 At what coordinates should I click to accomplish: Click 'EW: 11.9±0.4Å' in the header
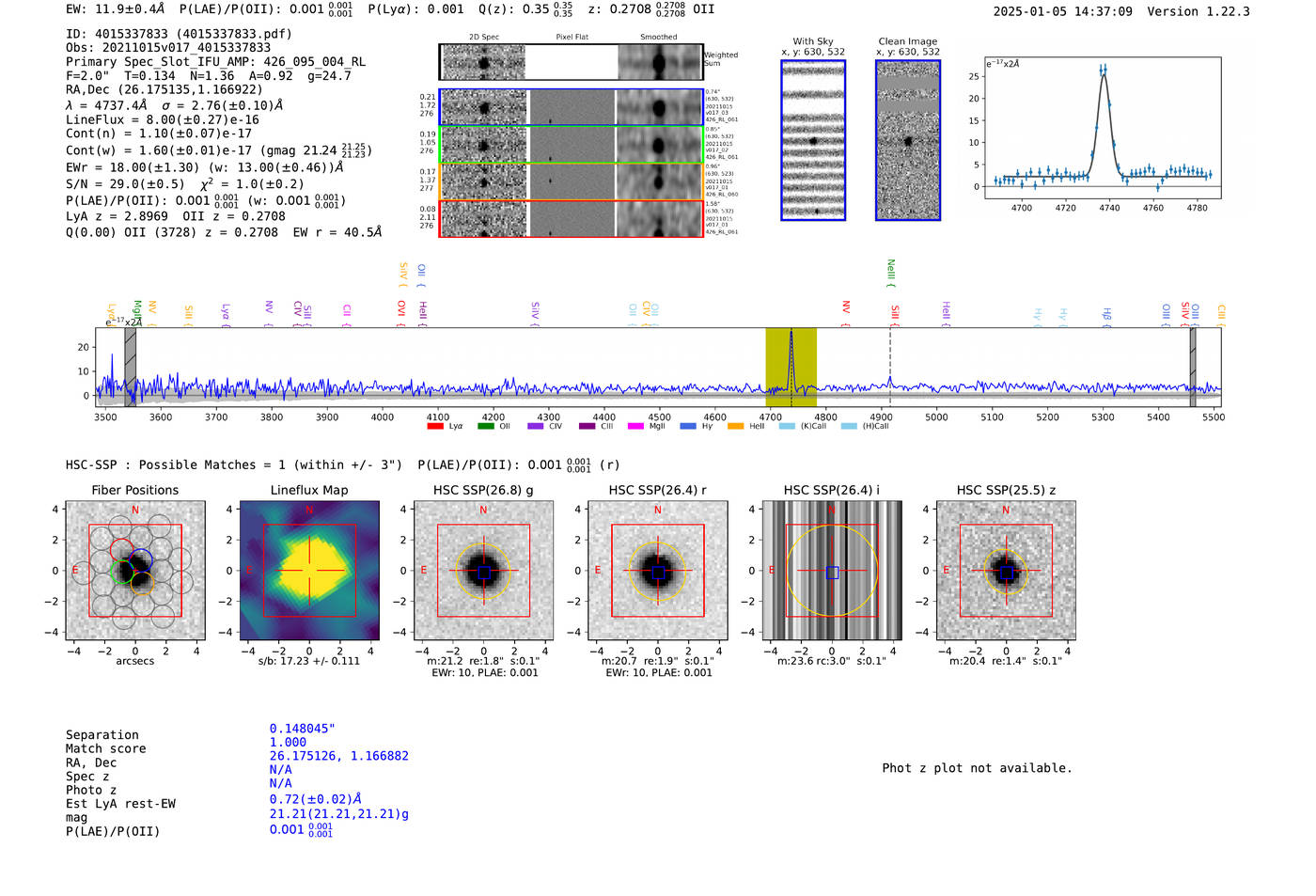pyautogui.click(x=115, y=9)
